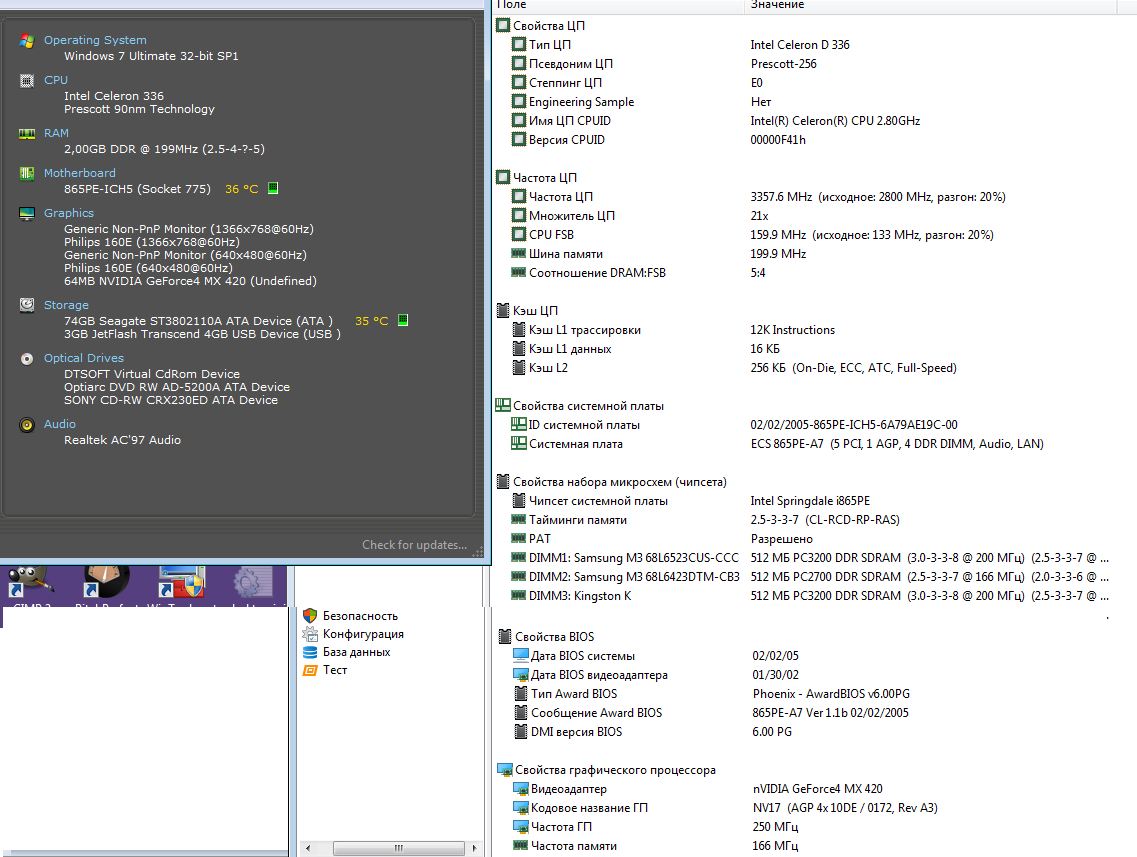Click 'Windows 7 Ultimate 32-bit SP1' in Speccy

(151, 56)
